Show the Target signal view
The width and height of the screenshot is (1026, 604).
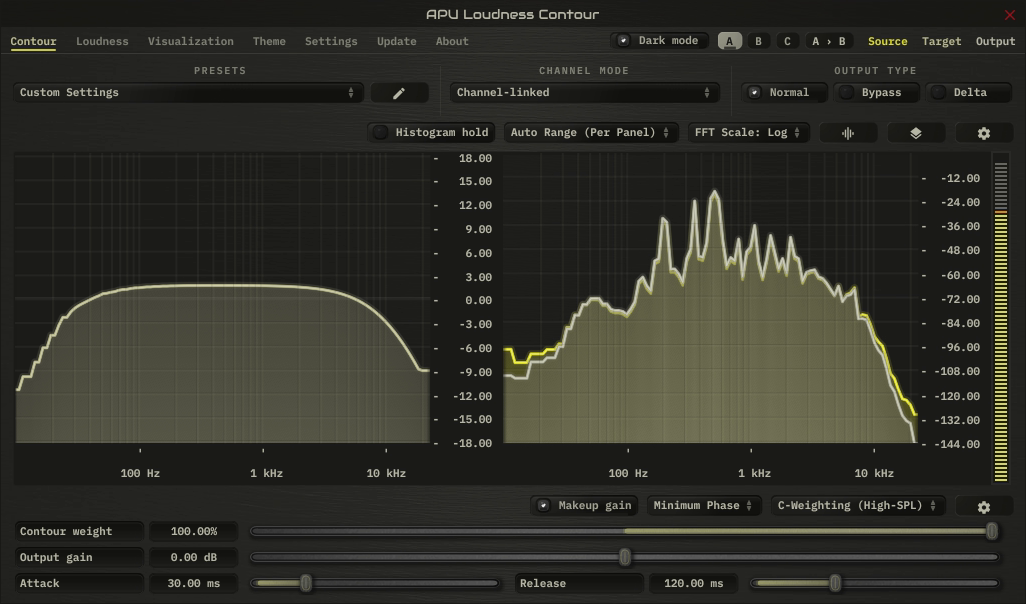tap(942, 41)
